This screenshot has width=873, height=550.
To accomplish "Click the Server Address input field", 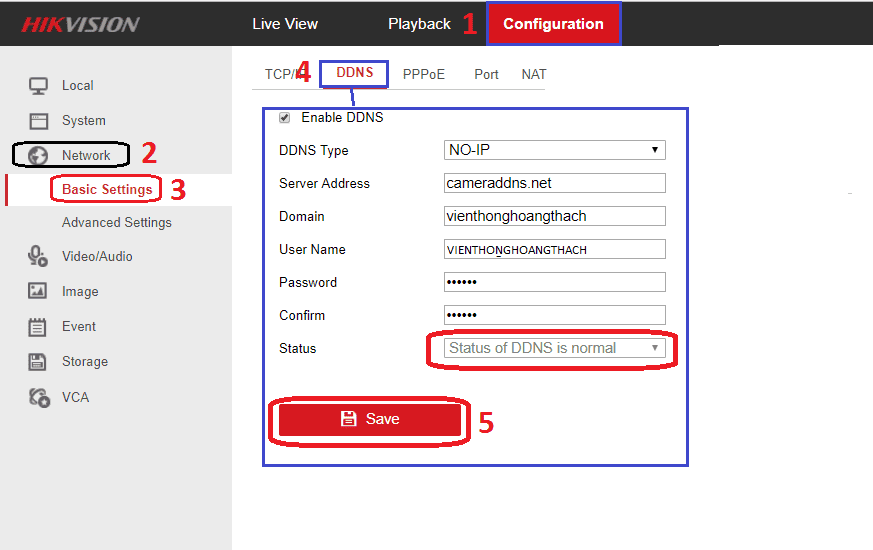I will pos(555,183).
